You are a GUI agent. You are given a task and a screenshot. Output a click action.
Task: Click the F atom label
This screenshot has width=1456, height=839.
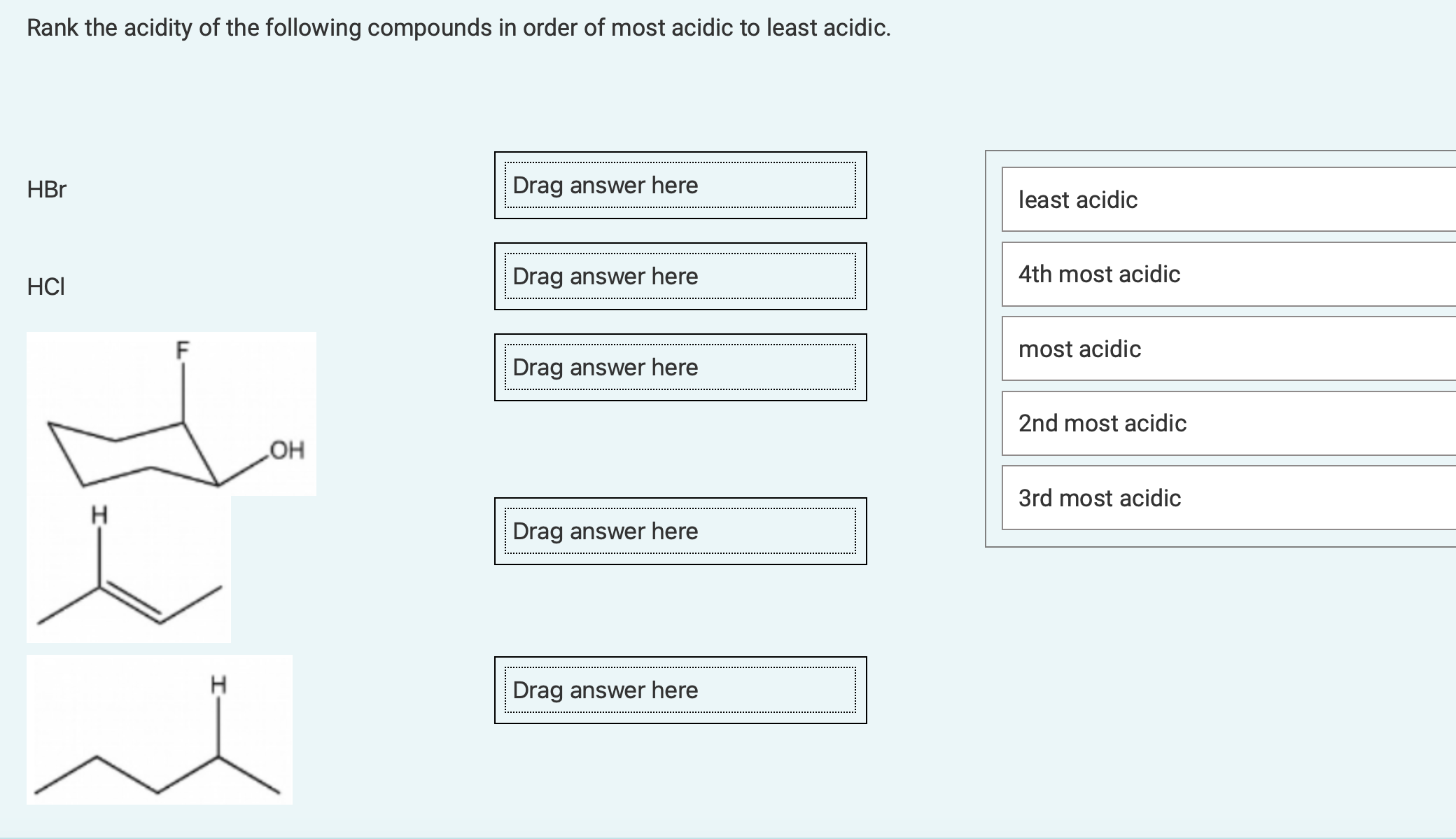[x=181, y=348]
